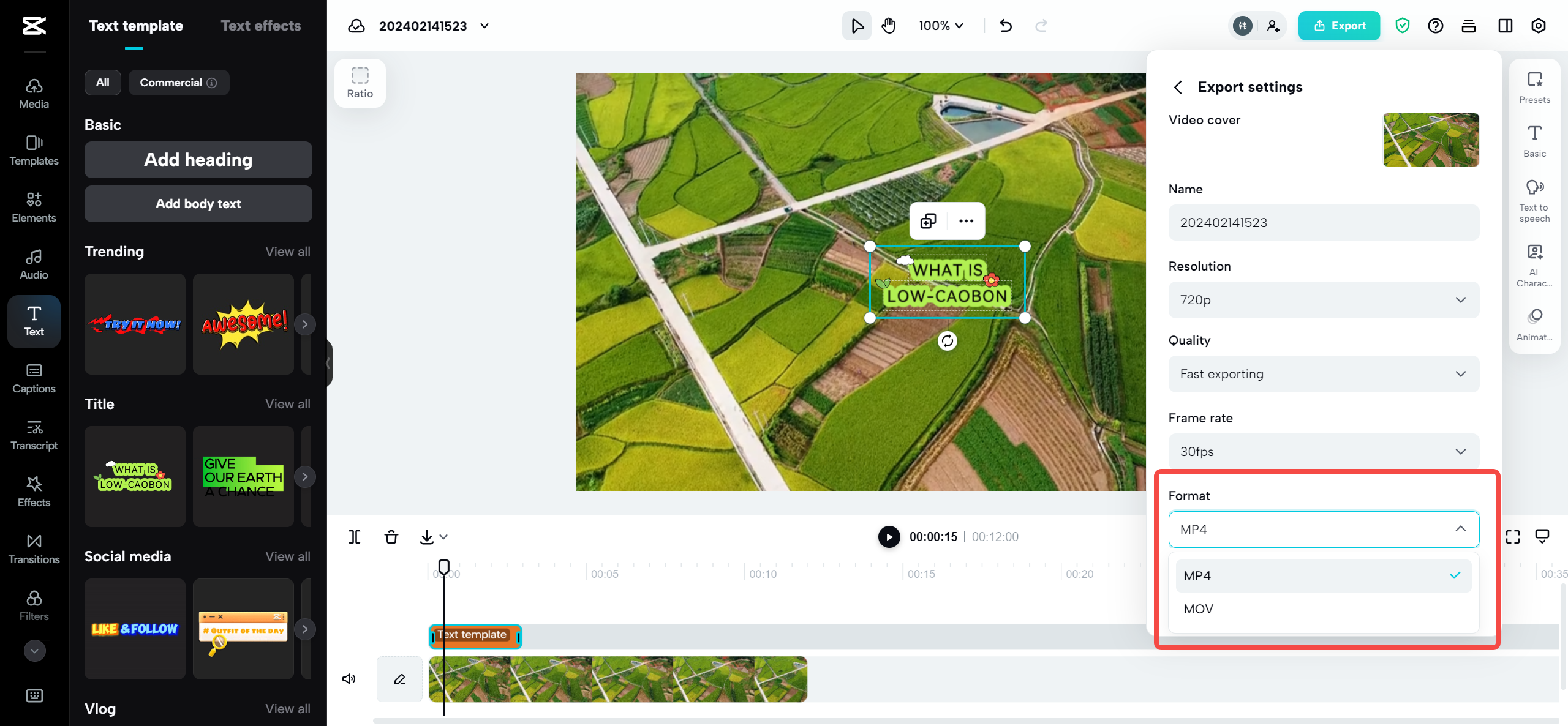Expand the Frame rate dropdown
The image size is (1568, 726).
pos(1323,451)
